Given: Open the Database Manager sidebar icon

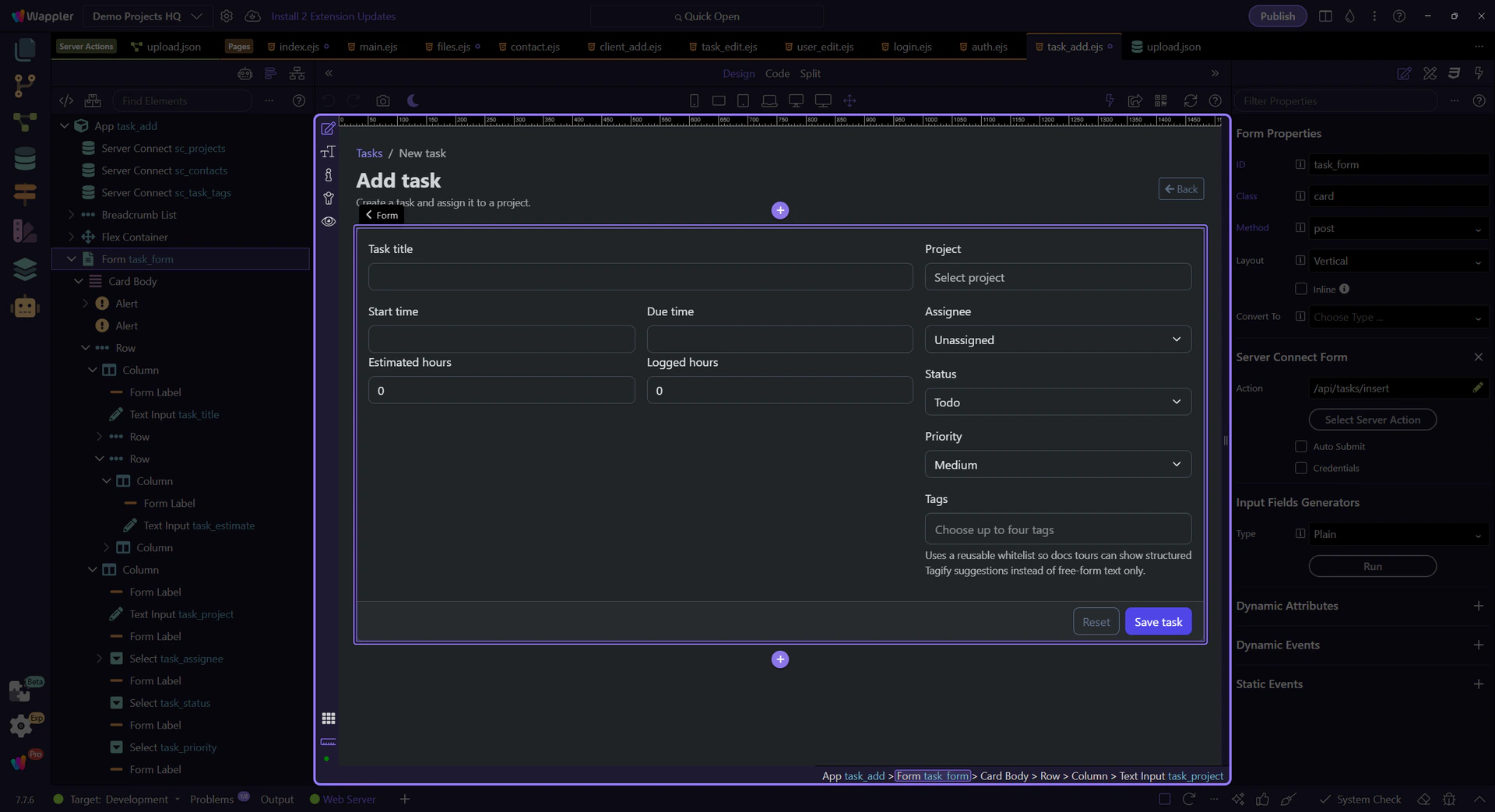Looking at the screenshot, I should pos(25,159).
